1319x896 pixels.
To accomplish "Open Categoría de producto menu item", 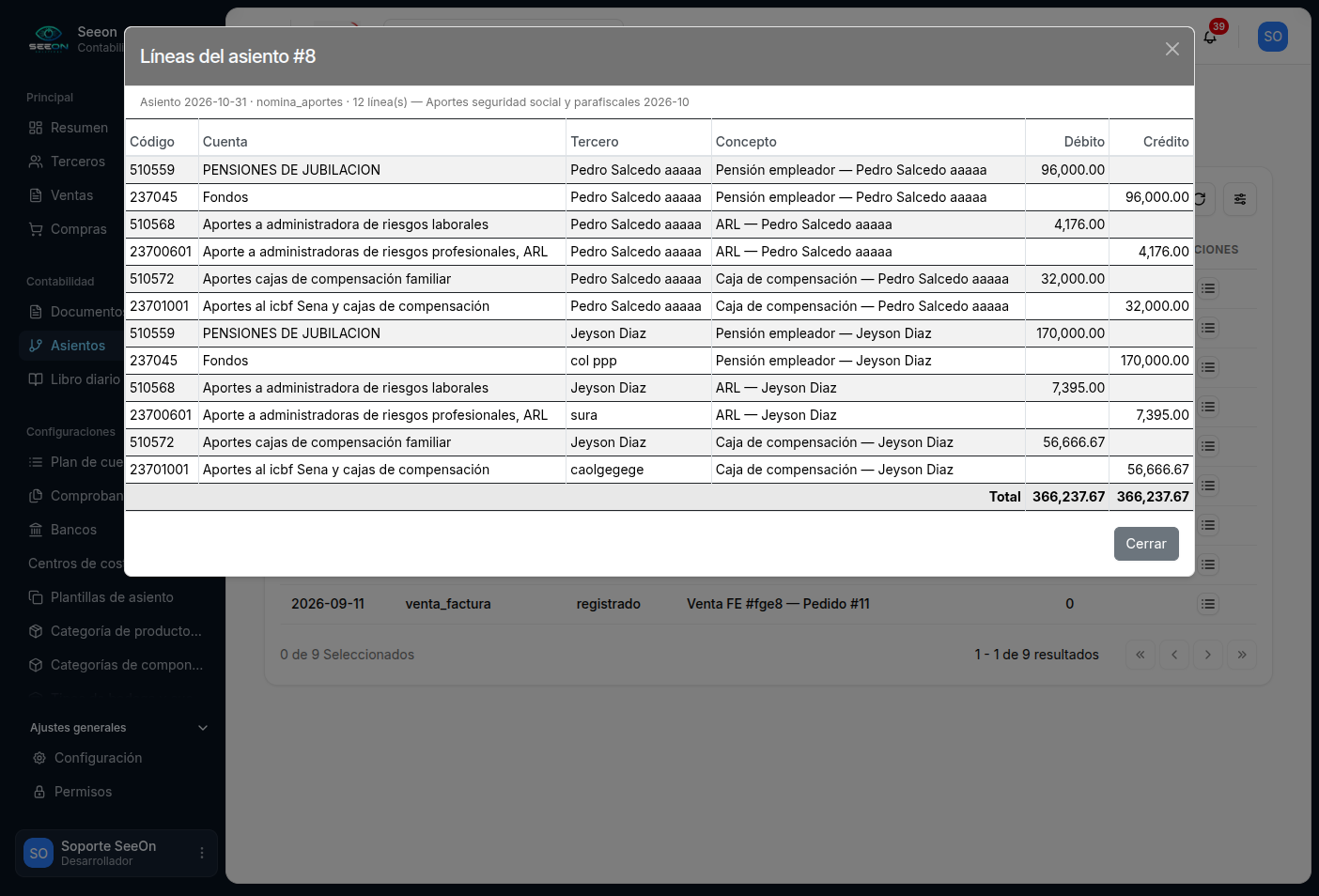I will (126, 631).
